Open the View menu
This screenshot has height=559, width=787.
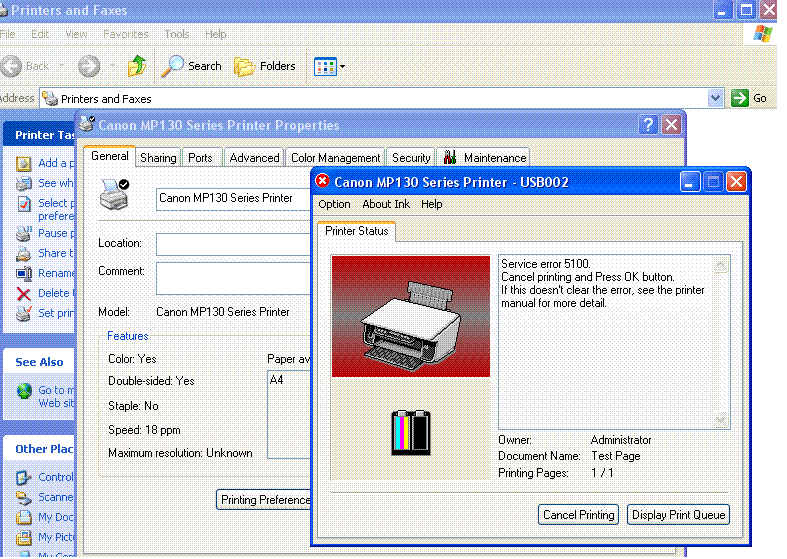click(x=76, y=34)
